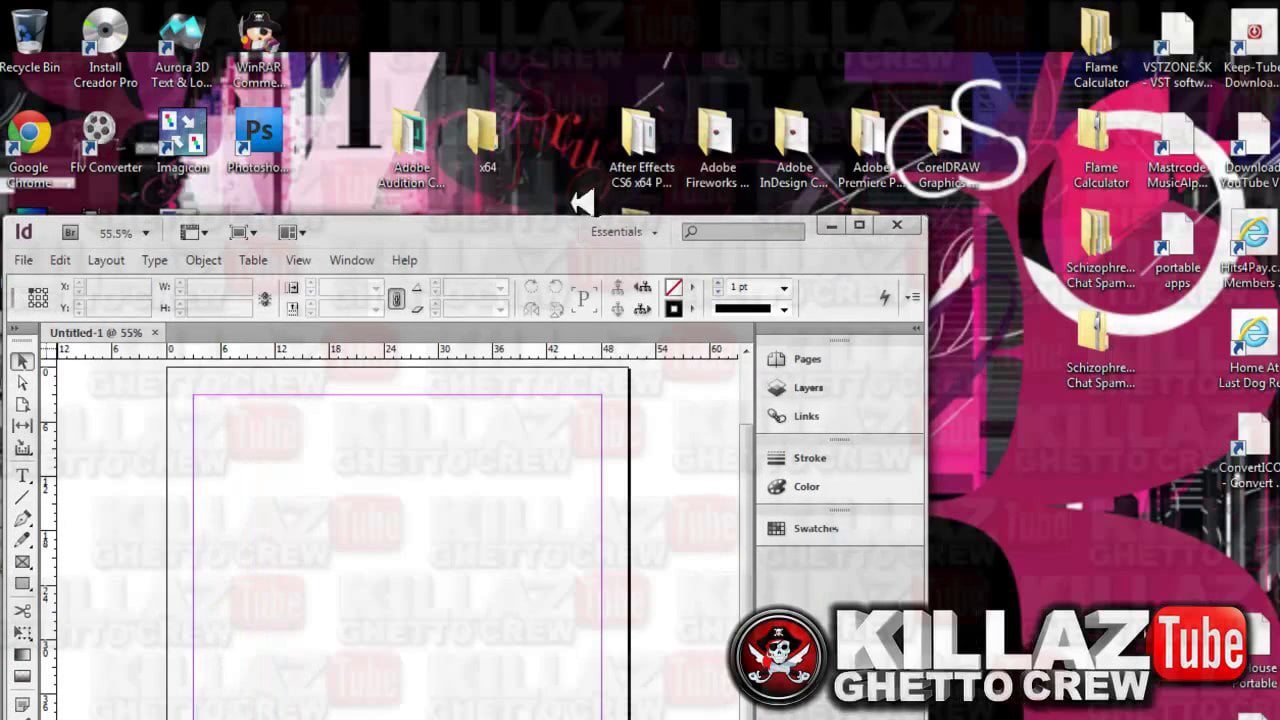
Task: Open the Table menu
Action: [253, 260]
